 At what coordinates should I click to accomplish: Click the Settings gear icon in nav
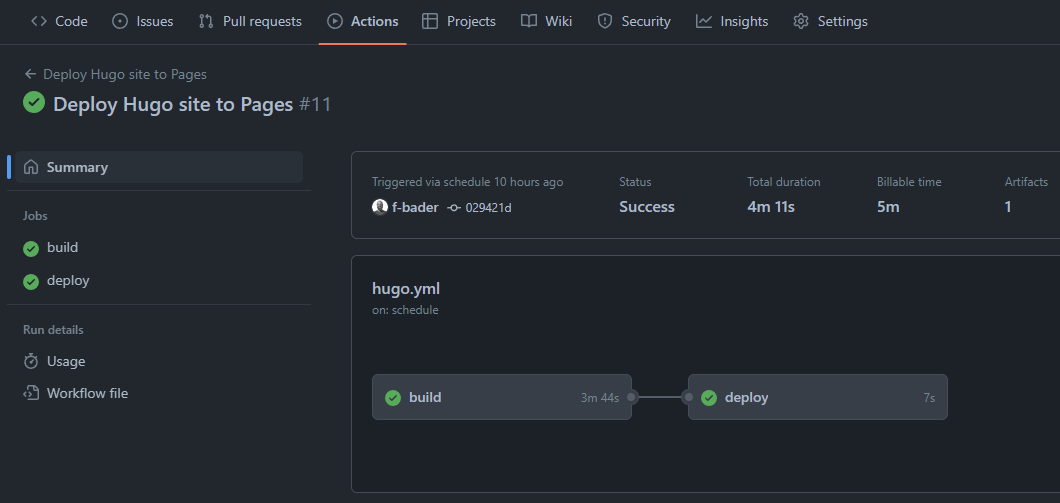coord(801,22)
